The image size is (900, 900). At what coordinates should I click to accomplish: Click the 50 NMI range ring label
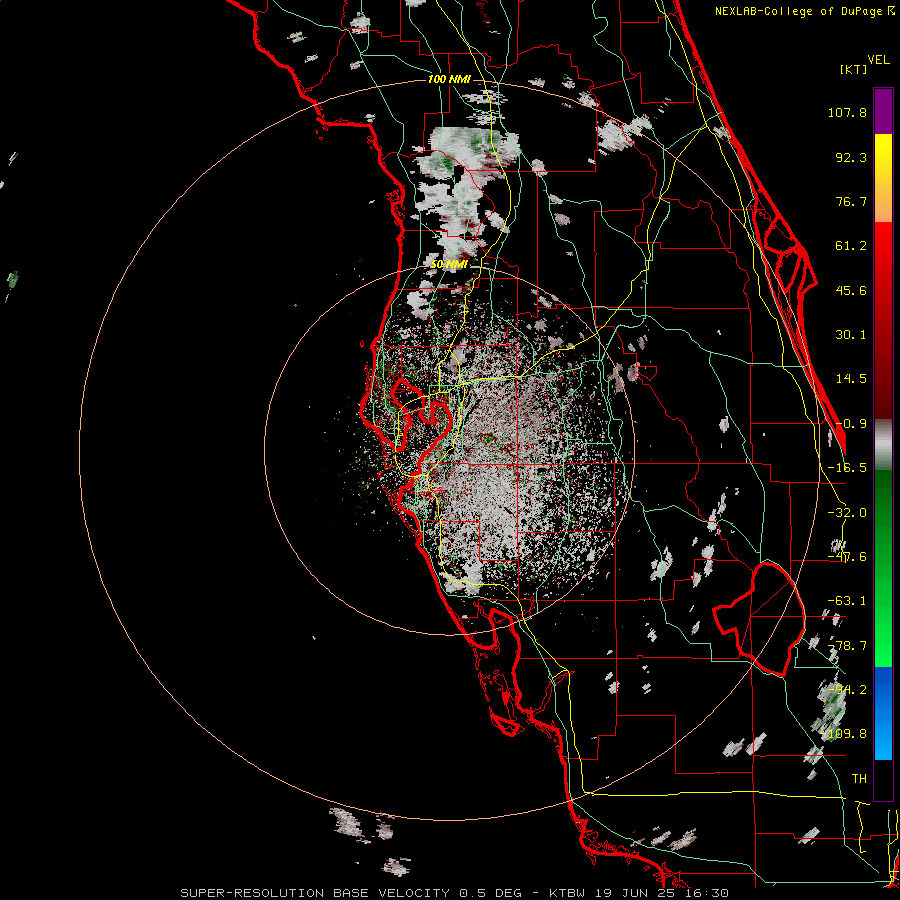[x=449, y=265]
